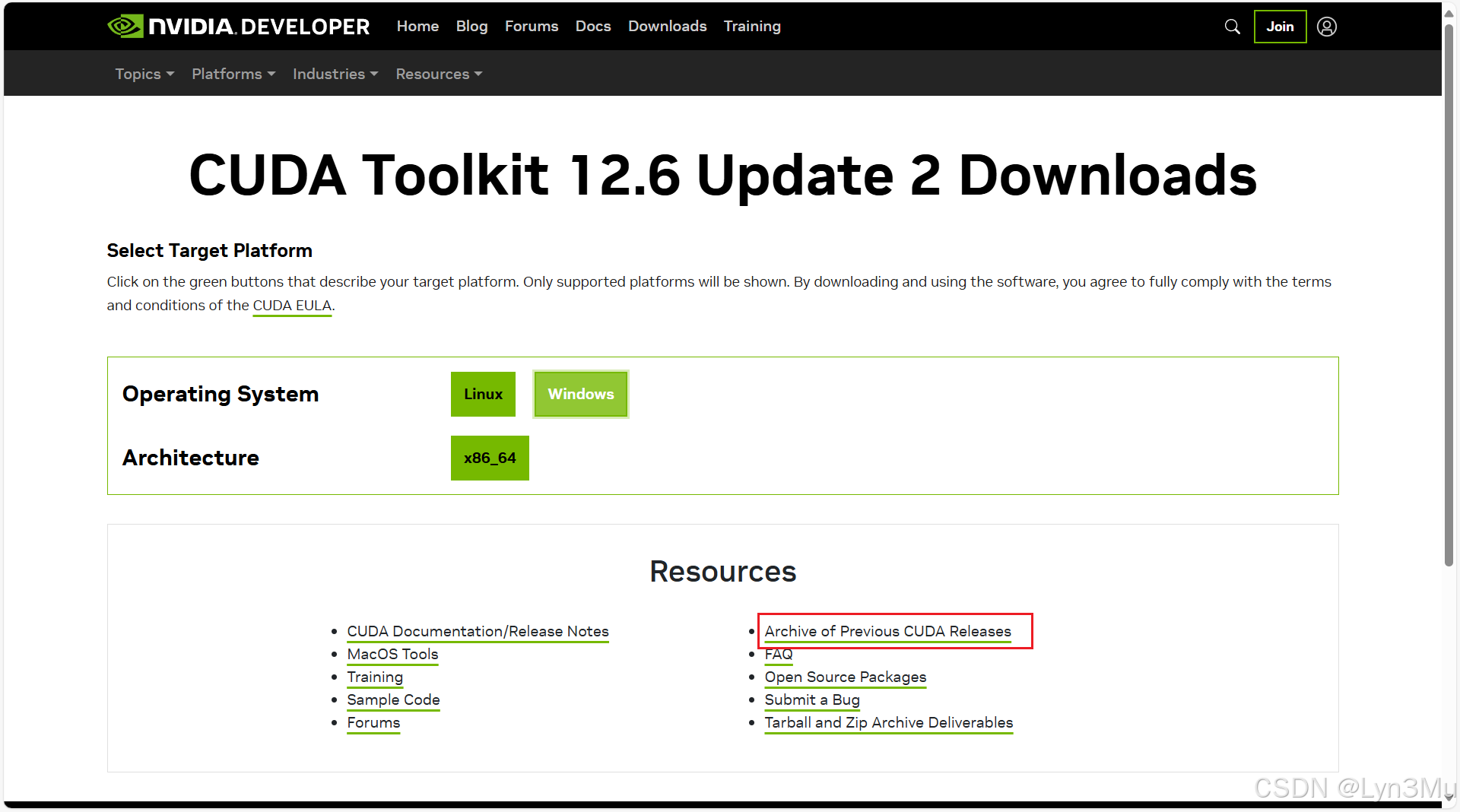Viewport: 1460px width, 812px height.
Task: Open the MacOS Tools link
Action: pyautogui.click(x=392, y=654)
